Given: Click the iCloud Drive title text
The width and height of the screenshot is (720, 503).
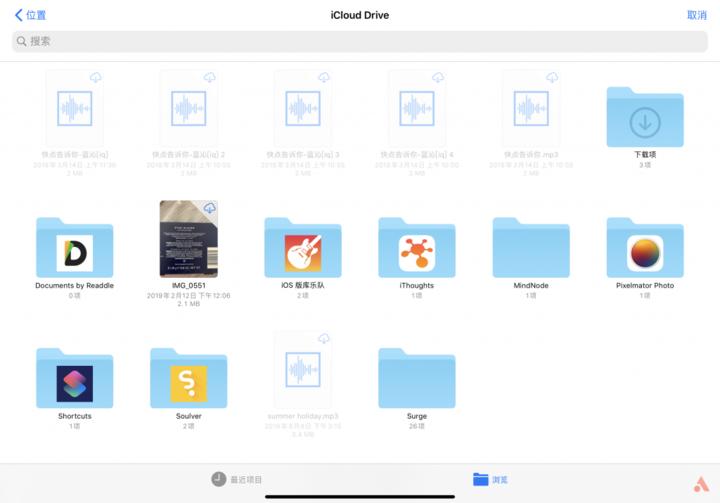Looking at the screenshot, I should [360, 15].
